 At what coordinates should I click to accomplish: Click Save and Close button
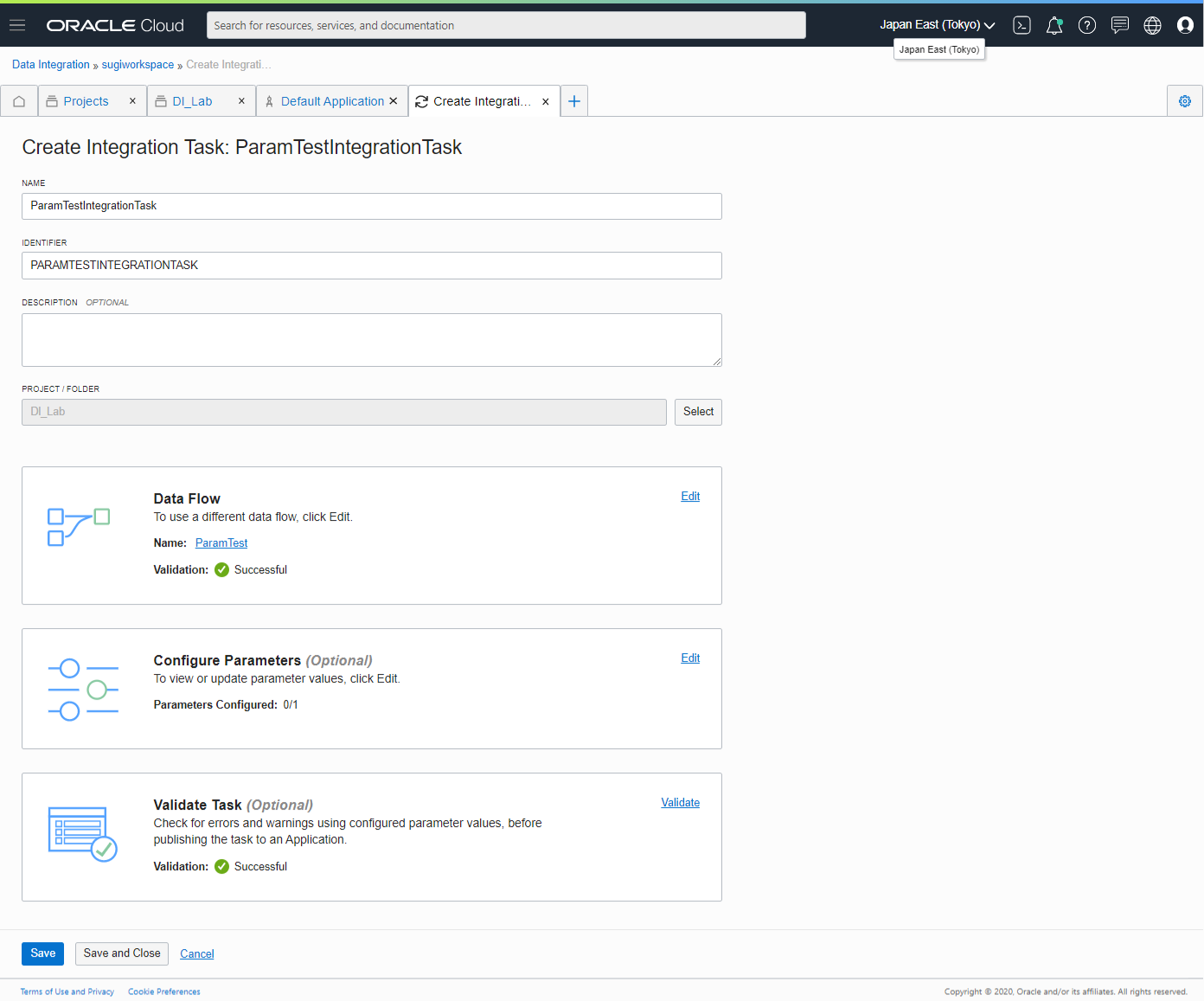[x=122, y=953]
